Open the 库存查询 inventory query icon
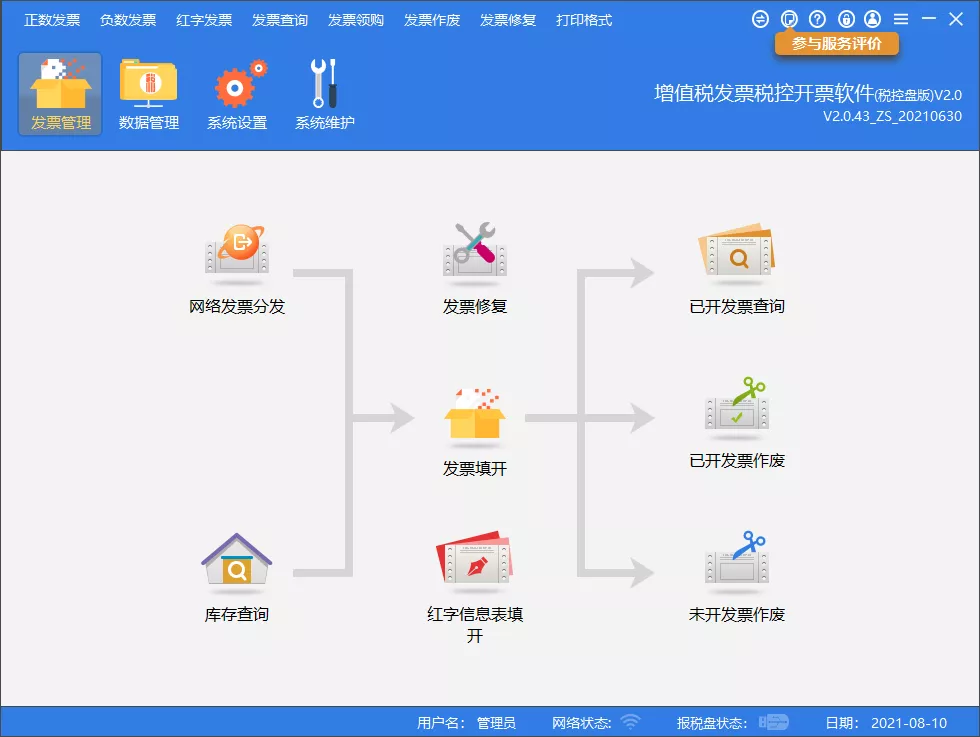The height and width of the screenshot is (737, 980). [x=236, y=563]
